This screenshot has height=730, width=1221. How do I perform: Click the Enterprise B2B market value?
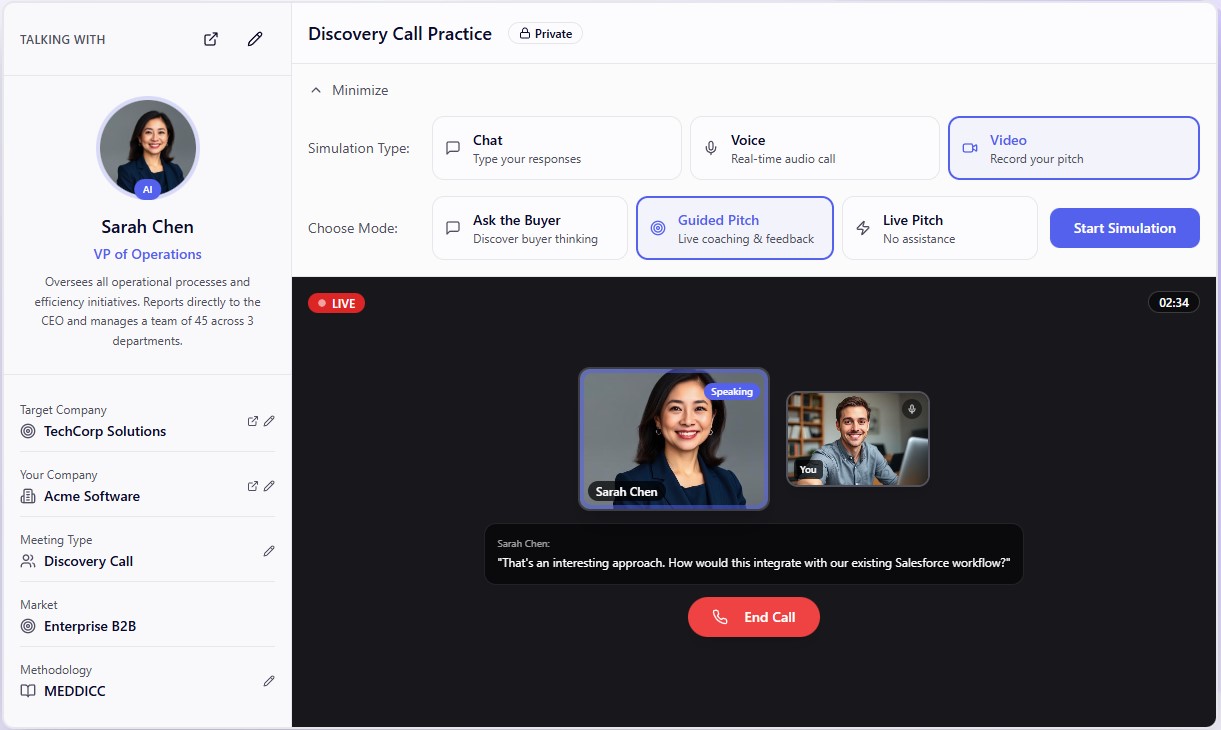pyautogui.click(x=90, y=626)
